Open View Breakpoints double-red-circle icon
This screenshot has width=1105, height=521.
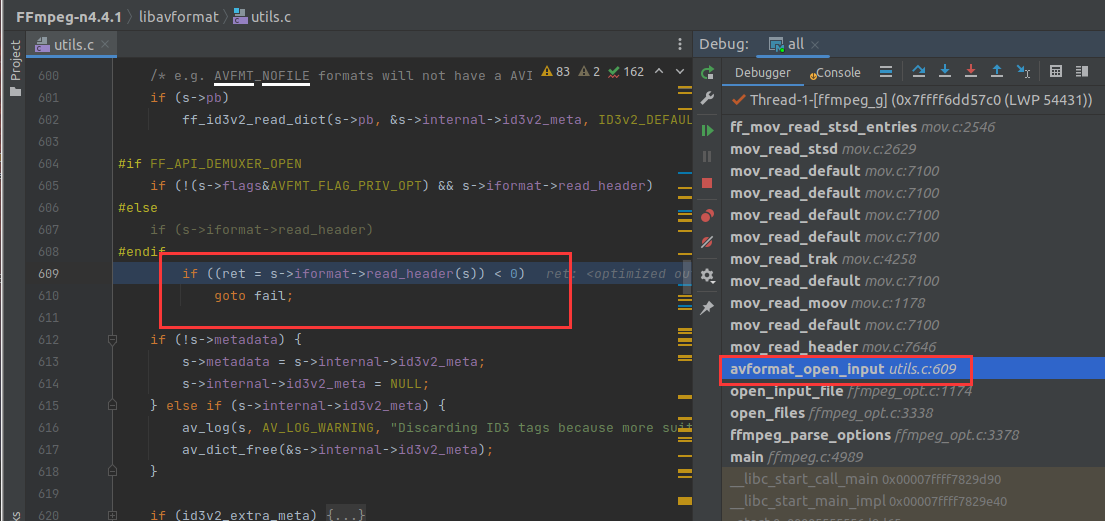708,216
